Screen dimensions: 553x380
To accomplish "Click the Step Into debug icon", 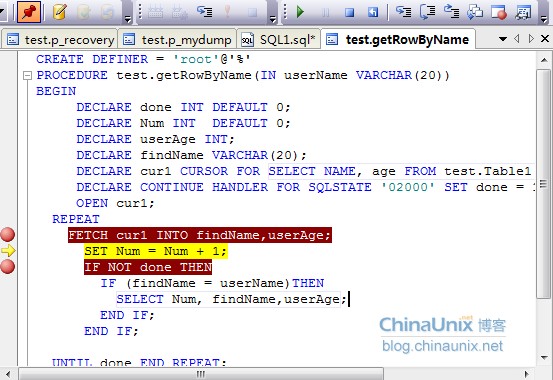I will pos(403,12).
